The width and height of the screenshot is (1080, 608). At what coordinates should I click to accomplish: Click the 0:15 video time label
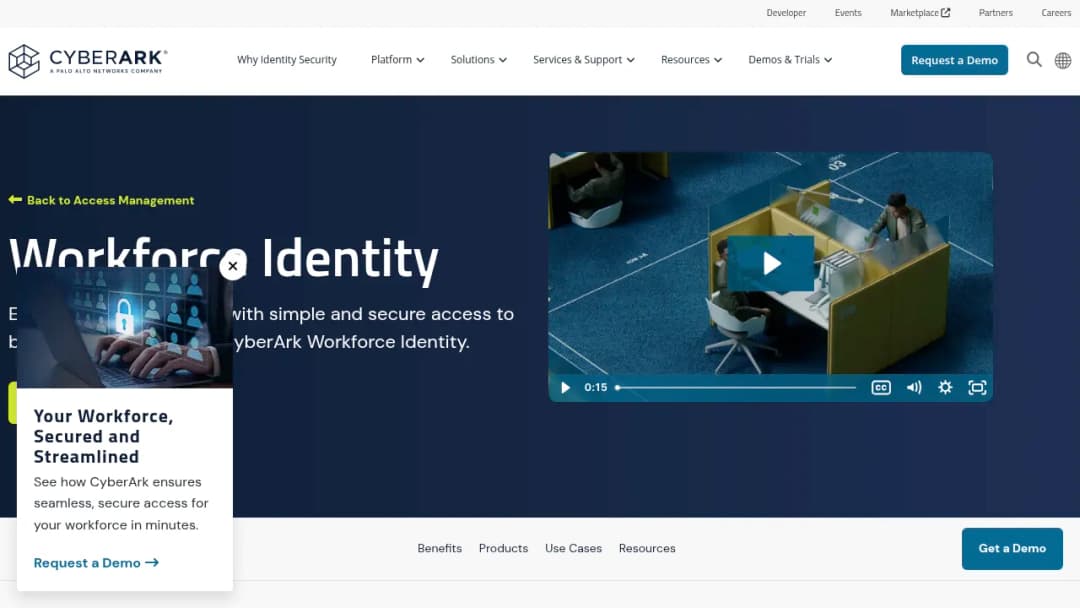tap(595, 388)
